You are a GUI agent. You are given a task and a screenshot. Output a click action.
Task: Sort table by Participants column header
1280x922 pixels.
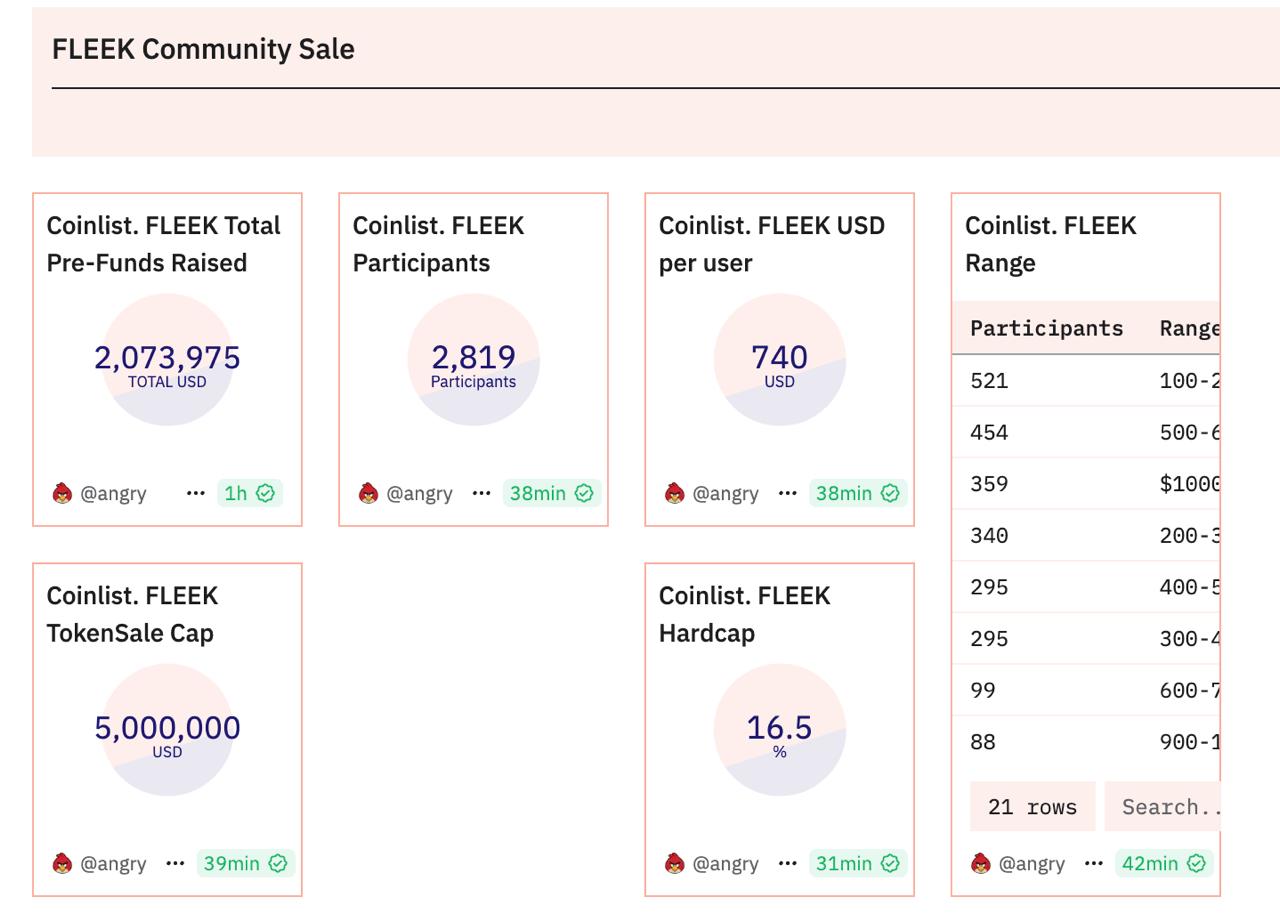tap(1046, 328)
